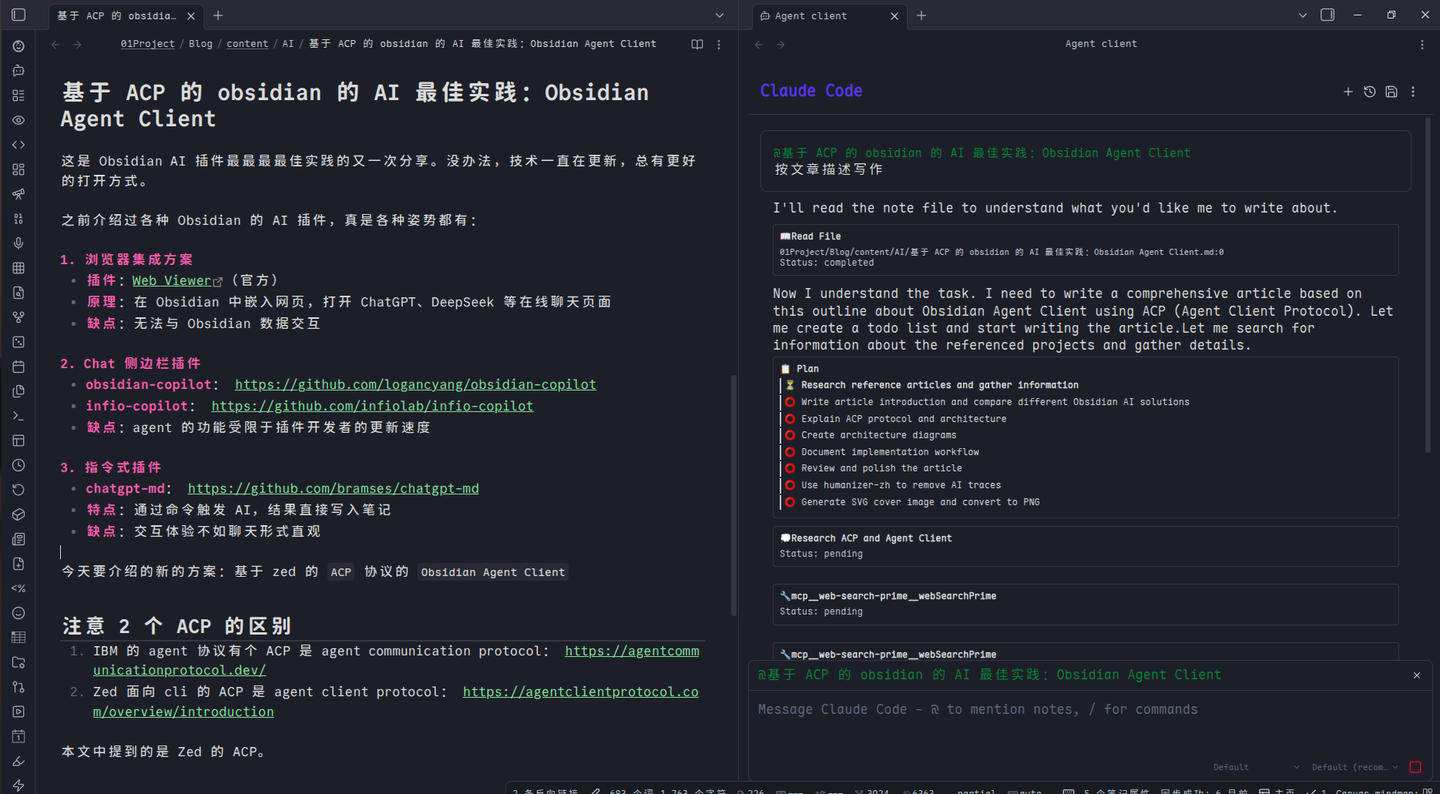Click the content breadcrumb folder

click(247, 44)
